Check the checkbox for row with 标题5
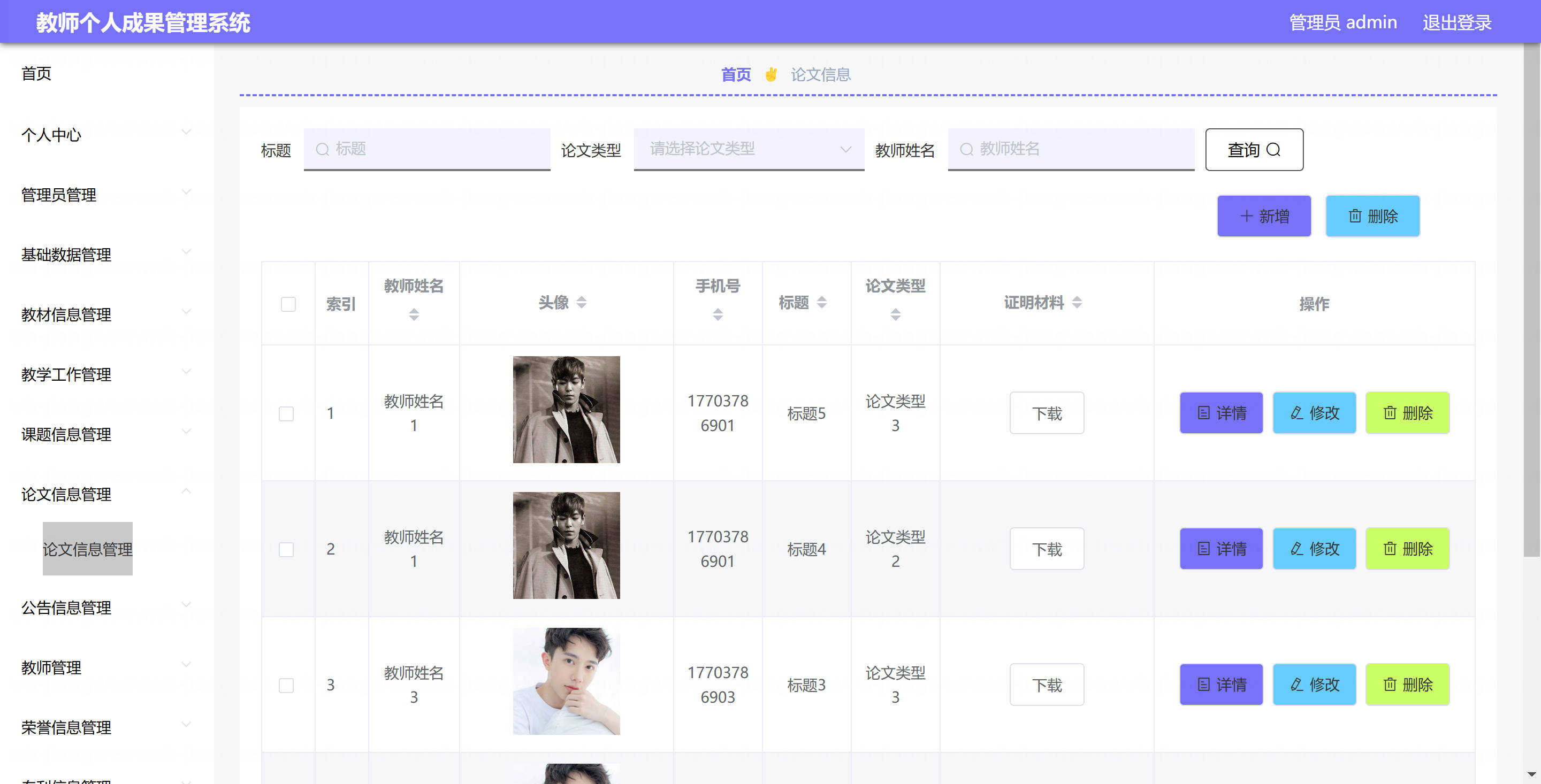 [287, 414]
